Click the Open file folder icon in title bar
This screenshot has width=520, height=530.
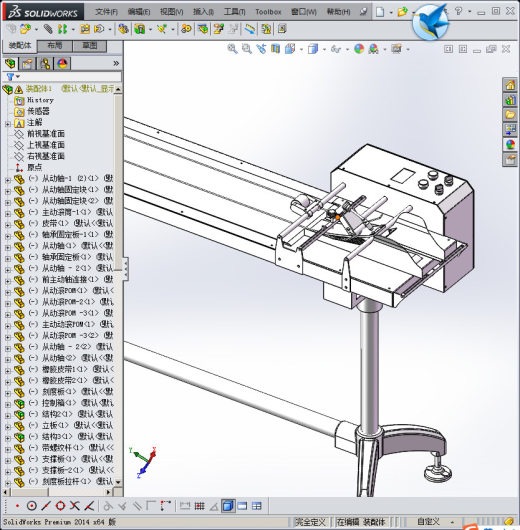[402, 12]
